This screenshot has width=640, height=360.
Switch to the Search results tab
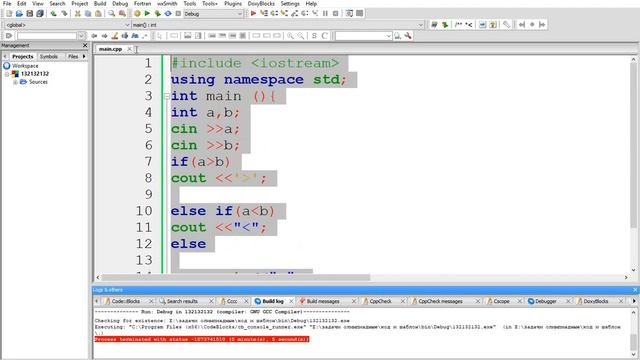point(182,301)
